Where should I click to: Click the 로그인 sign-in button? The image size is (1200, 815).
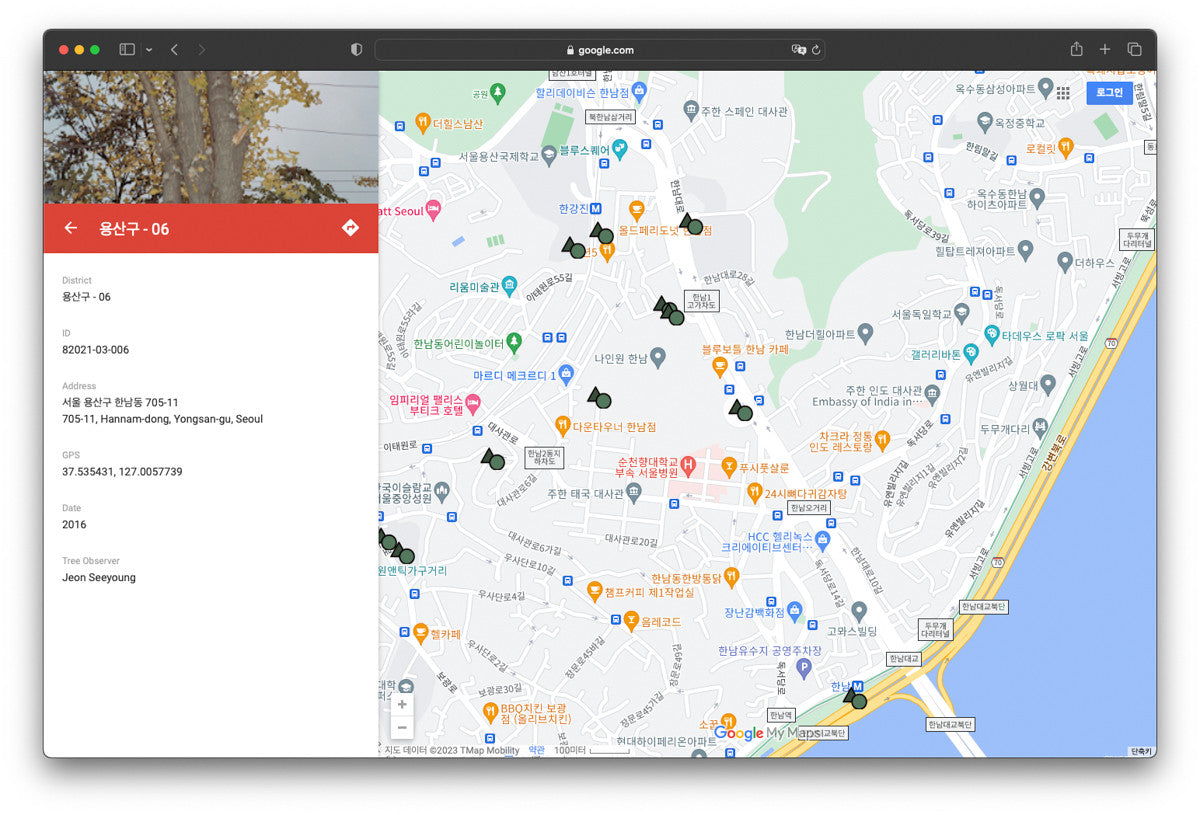click(x=1109, y=93)
